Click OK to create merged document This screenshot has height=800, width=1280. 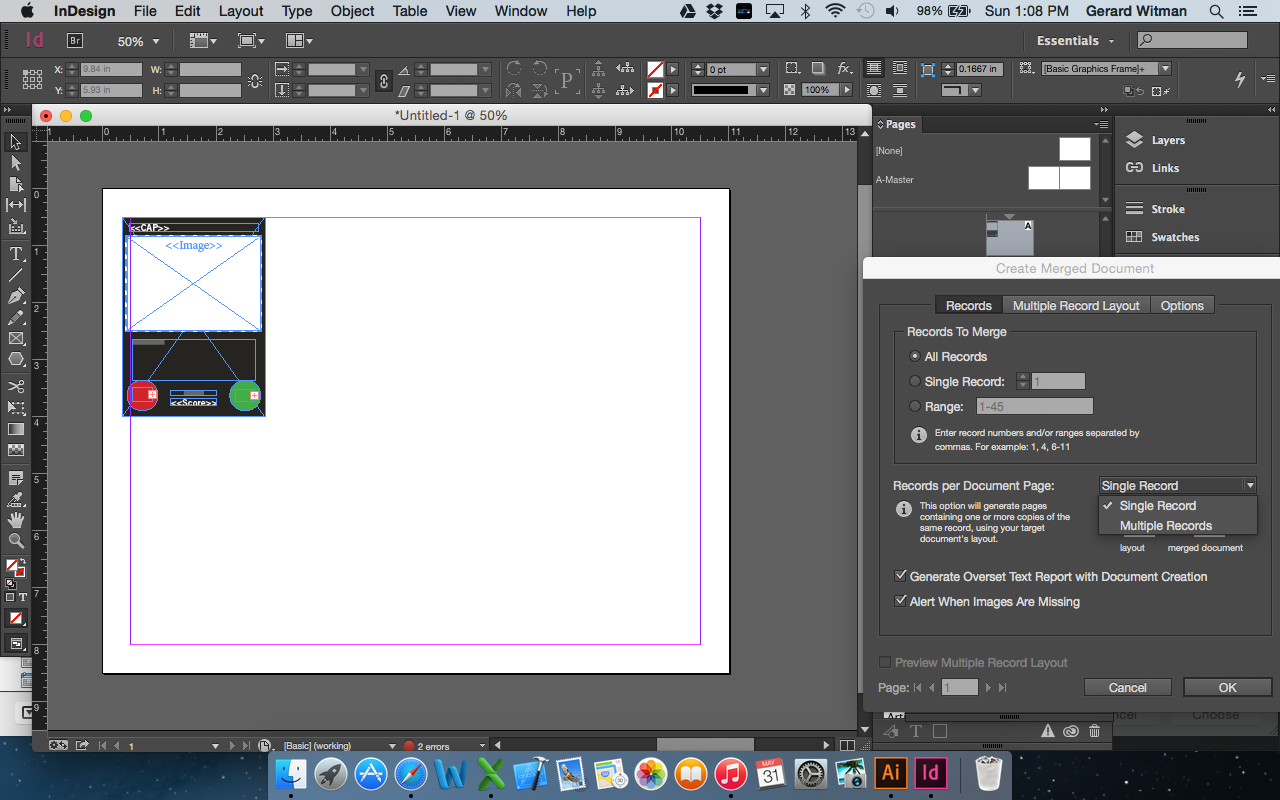(x=1227, y=687)
